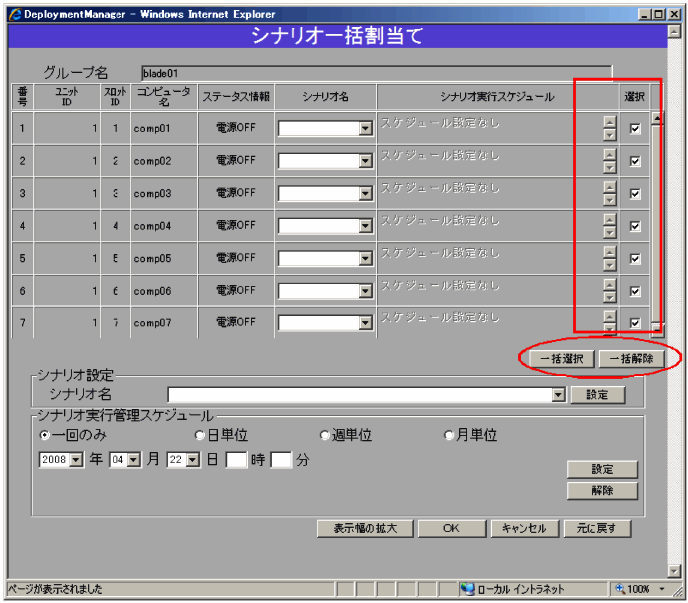
Task: Open scenario name dropdown for comp04
Action: click(365, 226)
